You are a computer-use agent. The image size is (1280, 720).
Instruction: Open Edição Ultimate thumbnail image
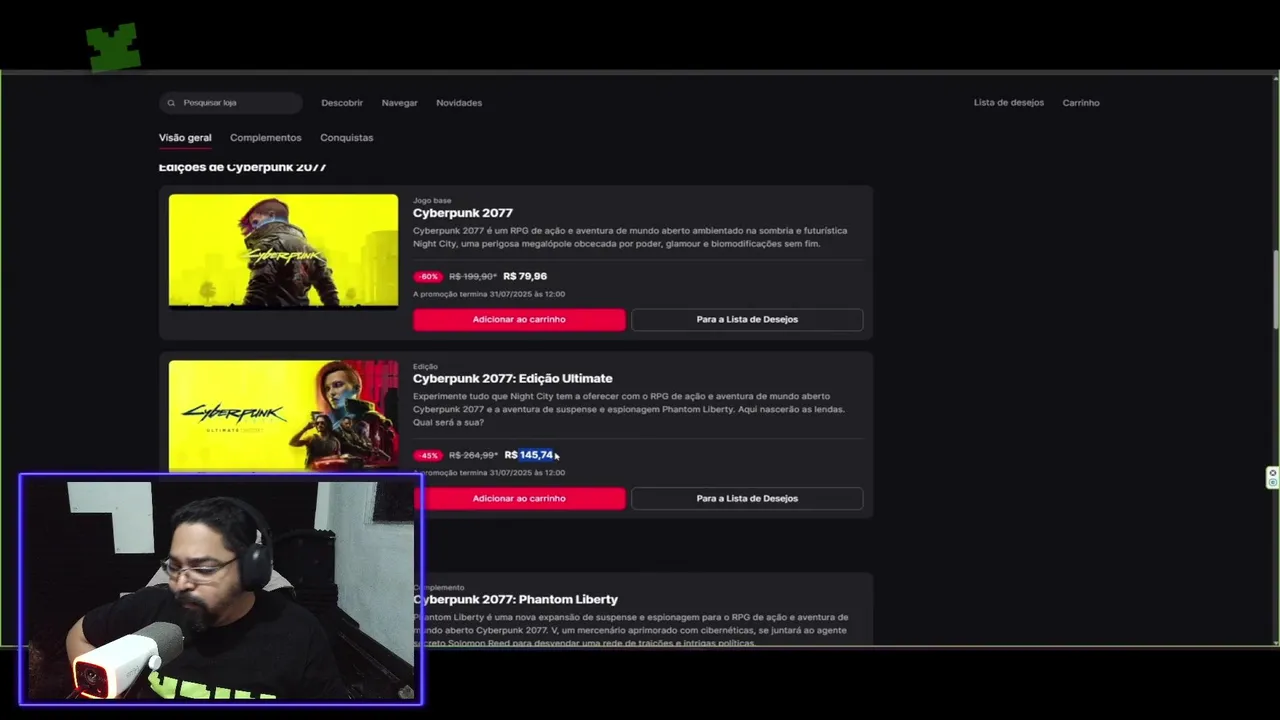click(283, 416)
